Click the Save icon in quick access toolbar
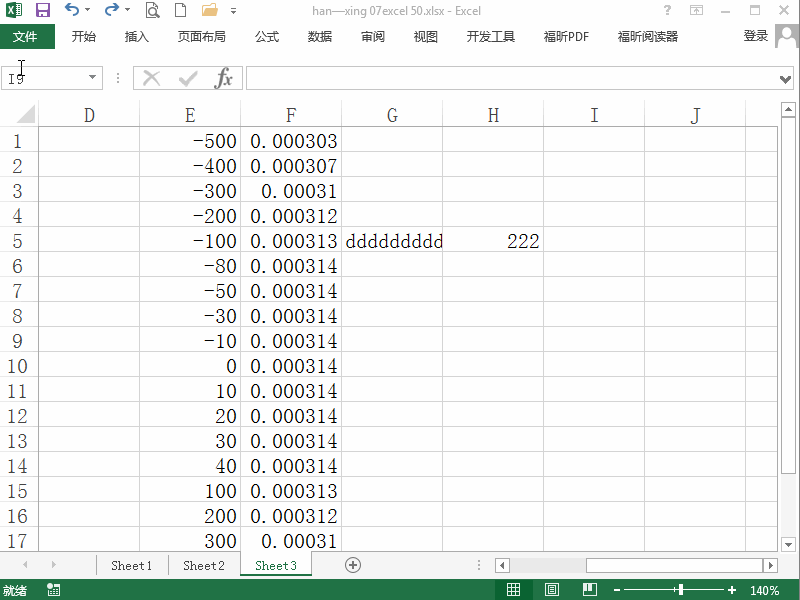 41,10
